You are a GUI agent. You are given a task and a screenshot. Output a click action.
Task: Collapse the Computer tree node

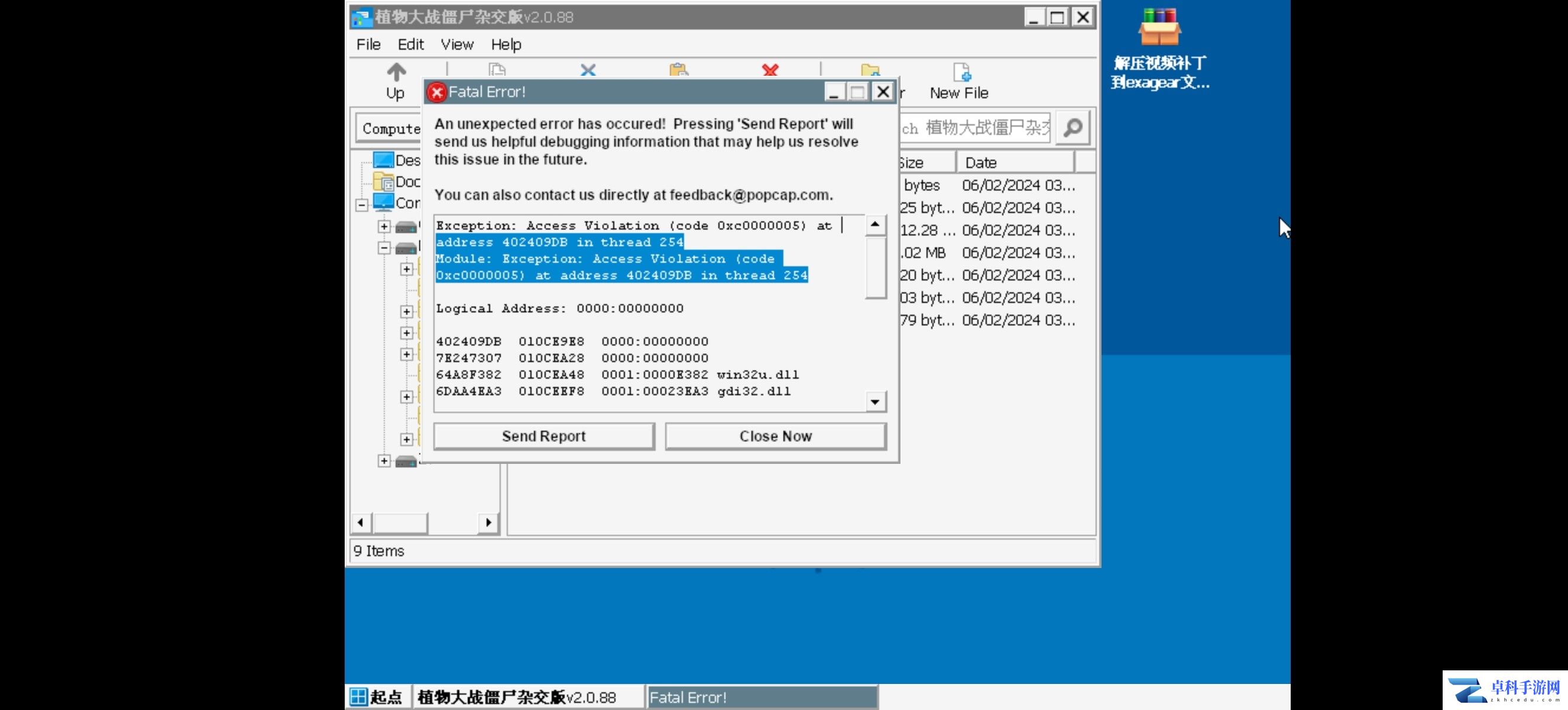point(362,205)
